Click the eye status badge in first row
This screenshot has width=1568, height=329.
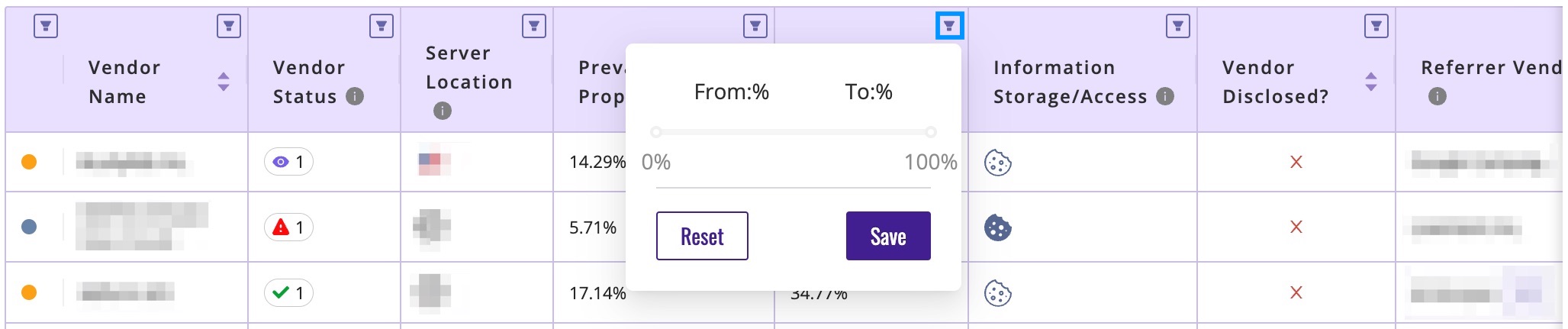point(288,162)
